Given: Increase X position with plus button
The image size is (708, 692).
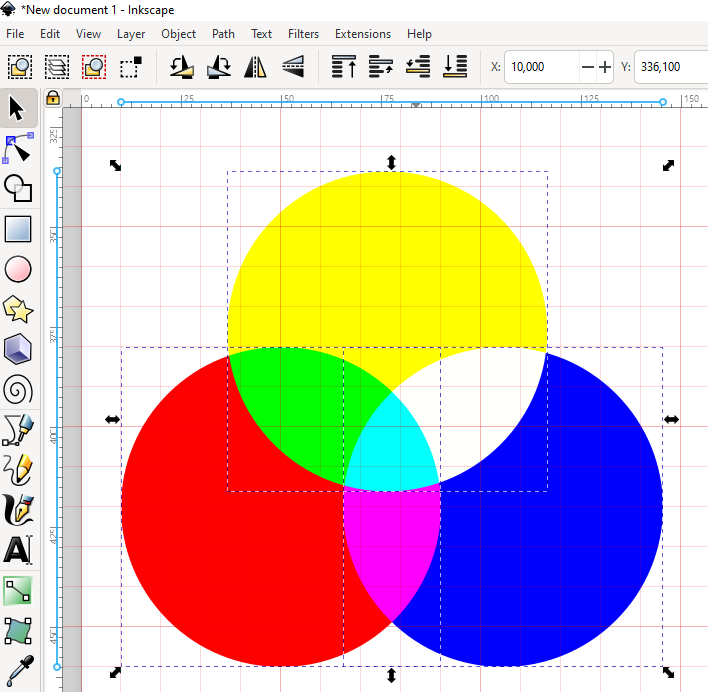Looking at the screenshot, I should pos(605,68).
